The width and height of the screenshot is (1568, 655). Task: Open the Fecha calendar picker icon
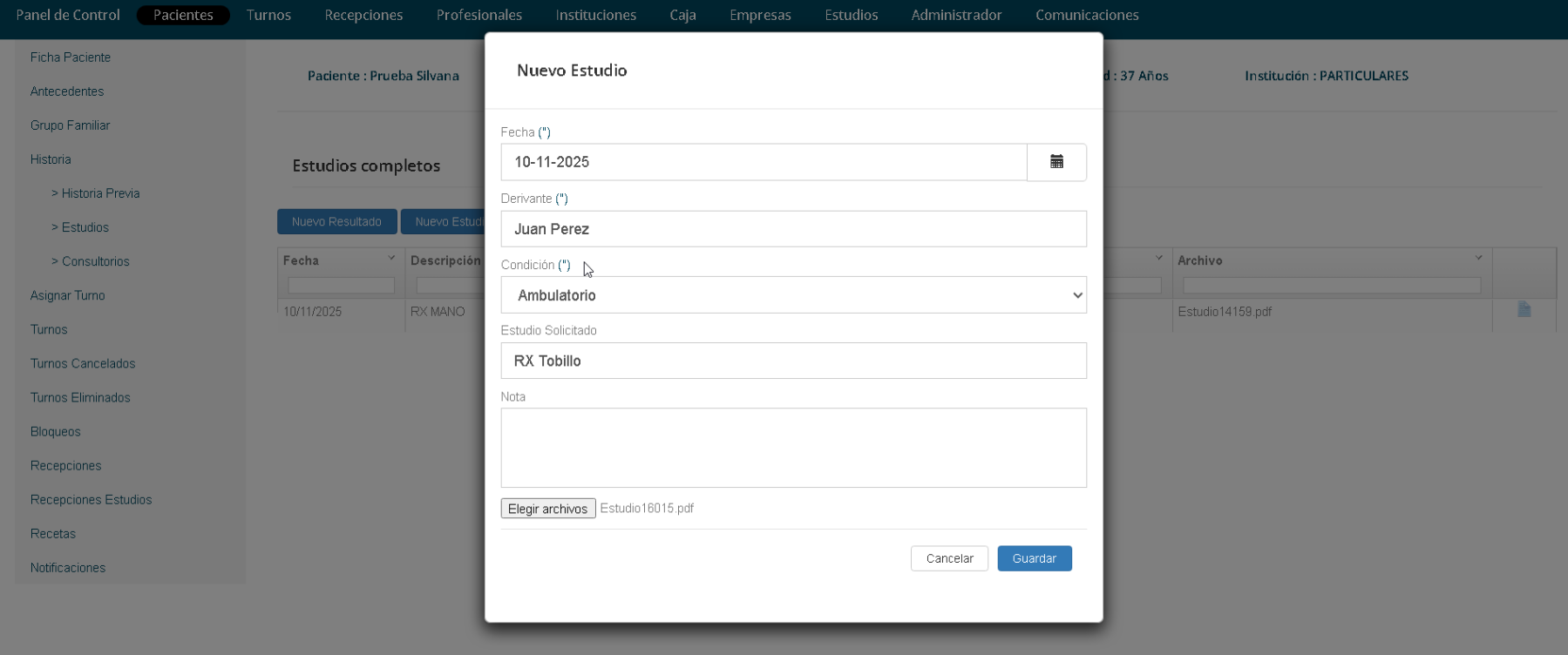[1056, 162]
